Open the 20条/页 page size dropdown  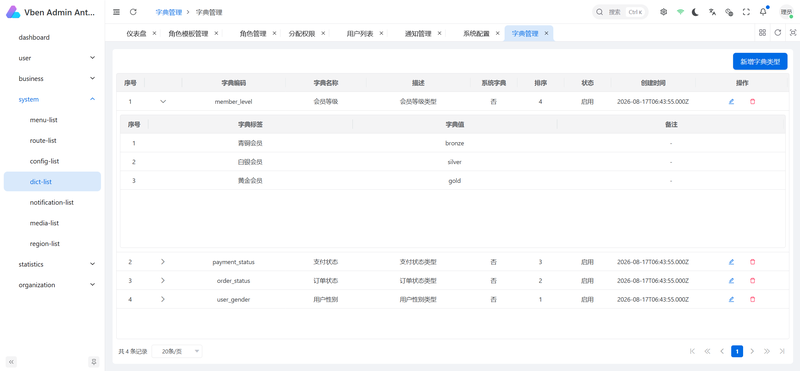pyautogui.click(x=177, y=351)
